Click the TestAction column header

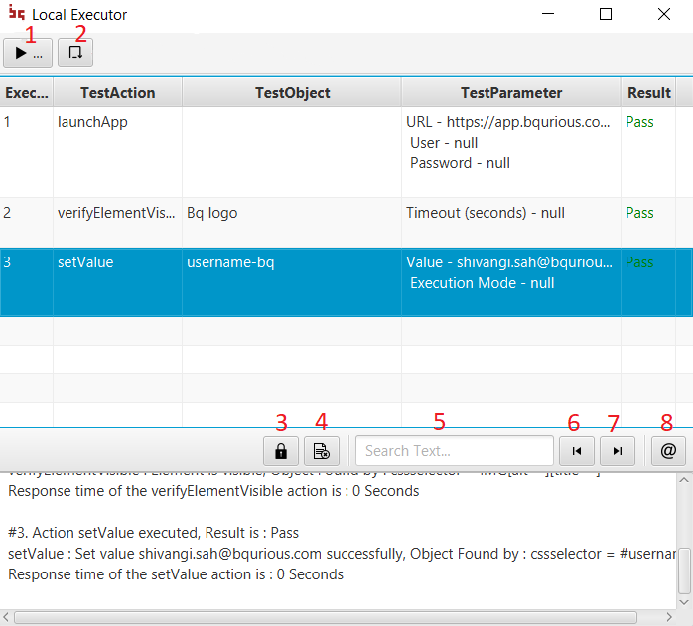point(118,92)
